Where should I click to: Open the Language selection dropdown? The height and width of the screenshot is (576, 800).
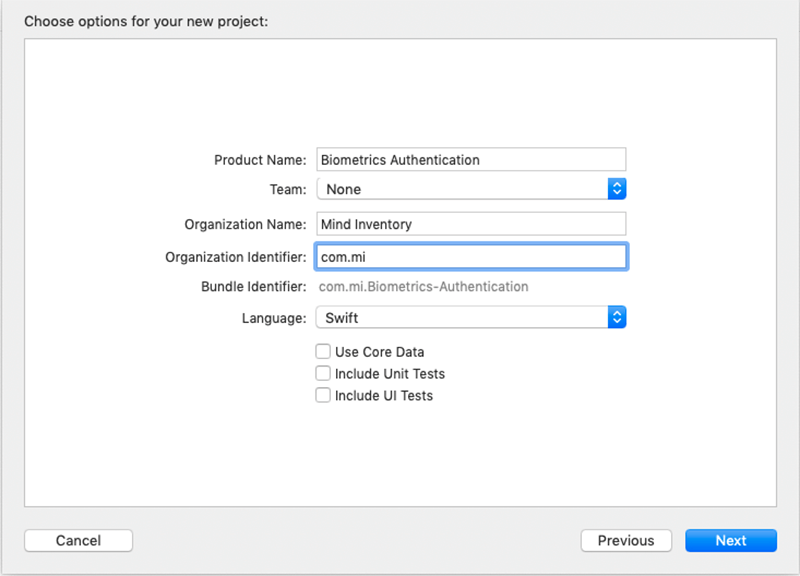coord(470,317)
